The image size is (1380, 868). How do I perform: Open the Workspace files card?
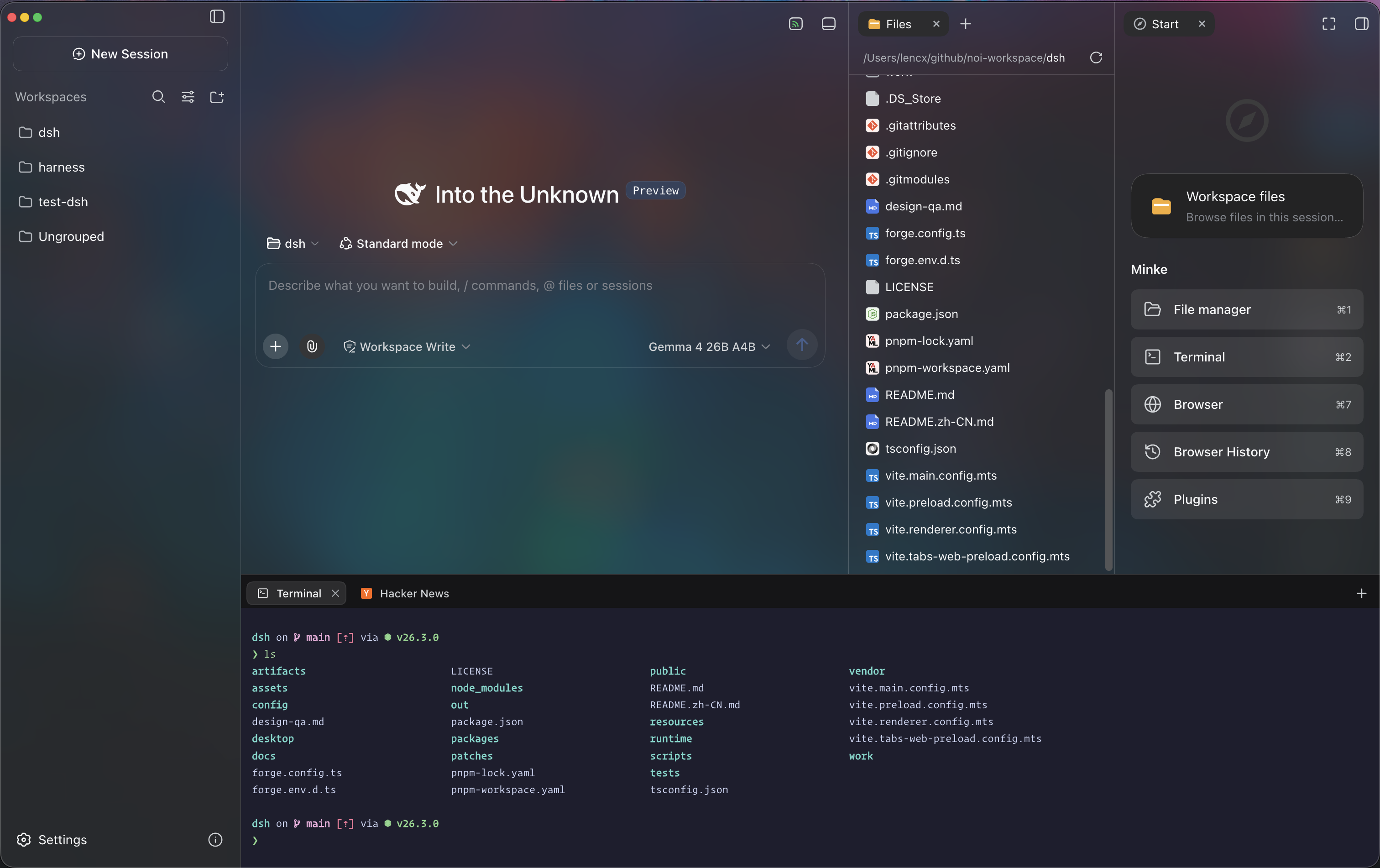click(1246, 206)
